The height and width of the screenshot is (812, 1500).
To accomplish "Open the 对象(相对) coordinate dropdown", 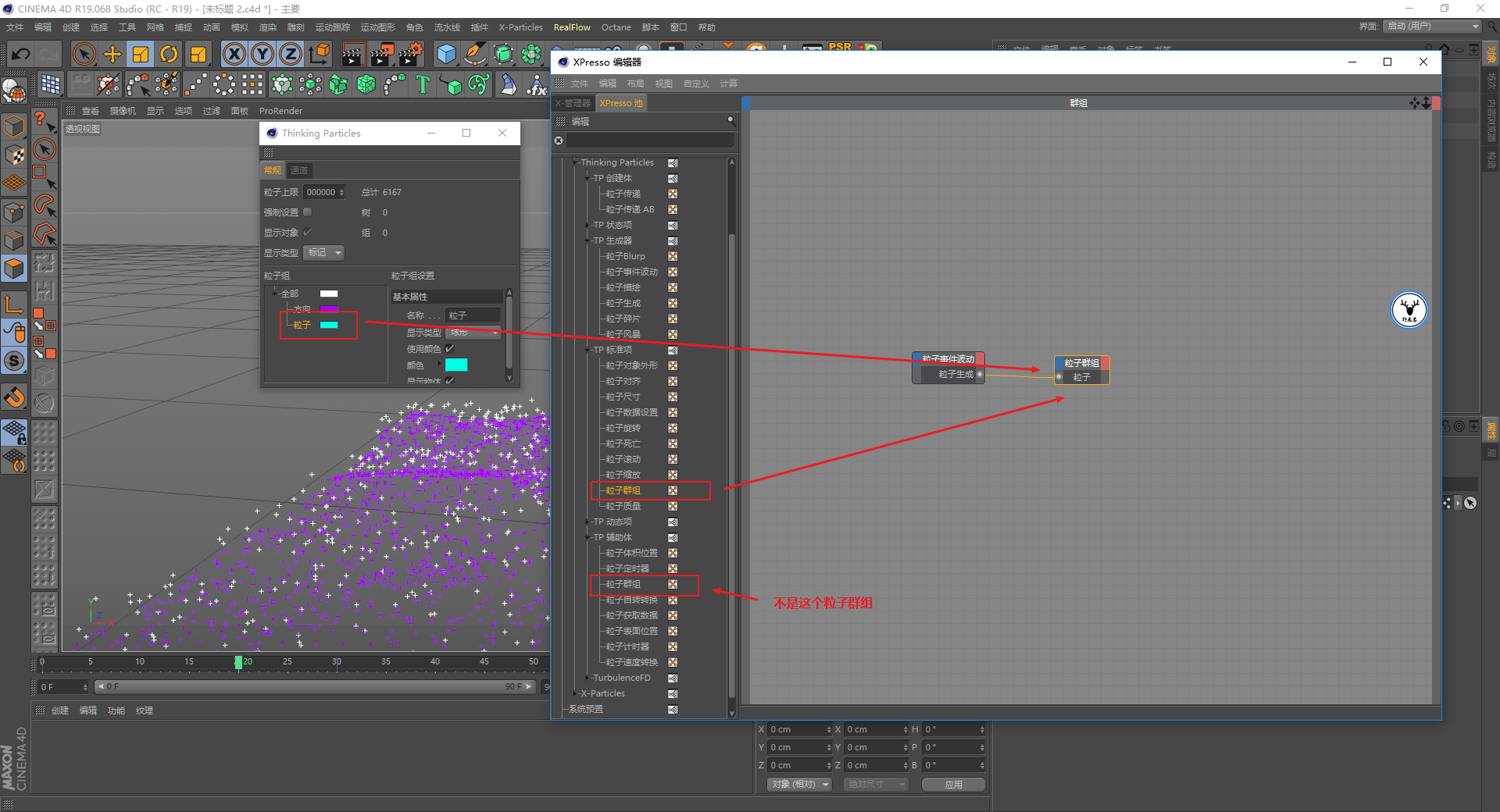I will coord(798,784).
